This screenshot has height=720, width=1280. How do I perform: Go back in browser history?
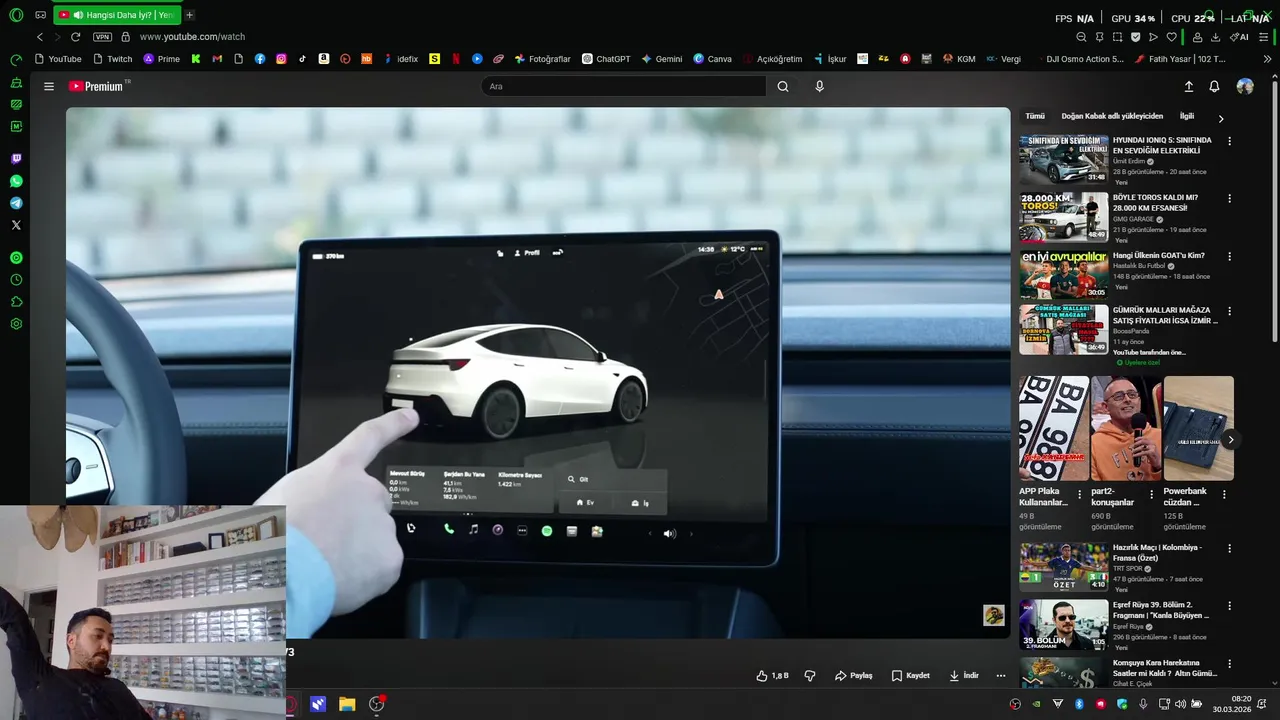click(40, 37)
